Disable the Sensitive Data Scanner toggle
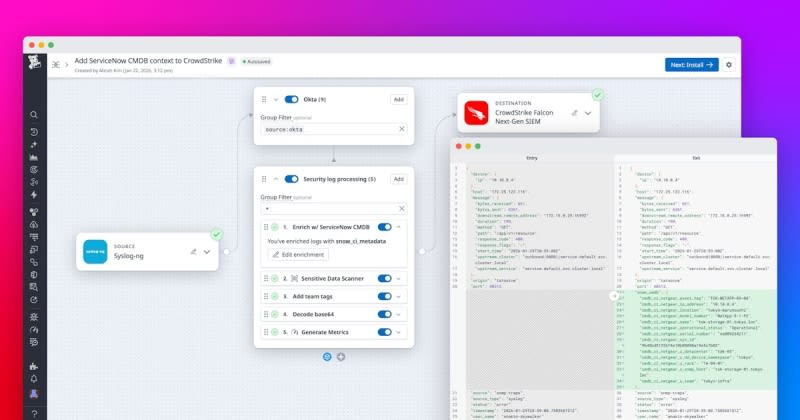 point(384,279)
